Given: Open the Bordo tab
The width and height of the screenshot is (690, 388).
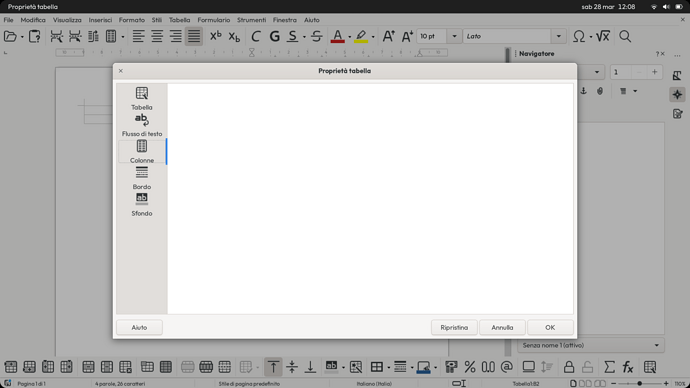Looking at the screenshot, I should tap(142, 178).
